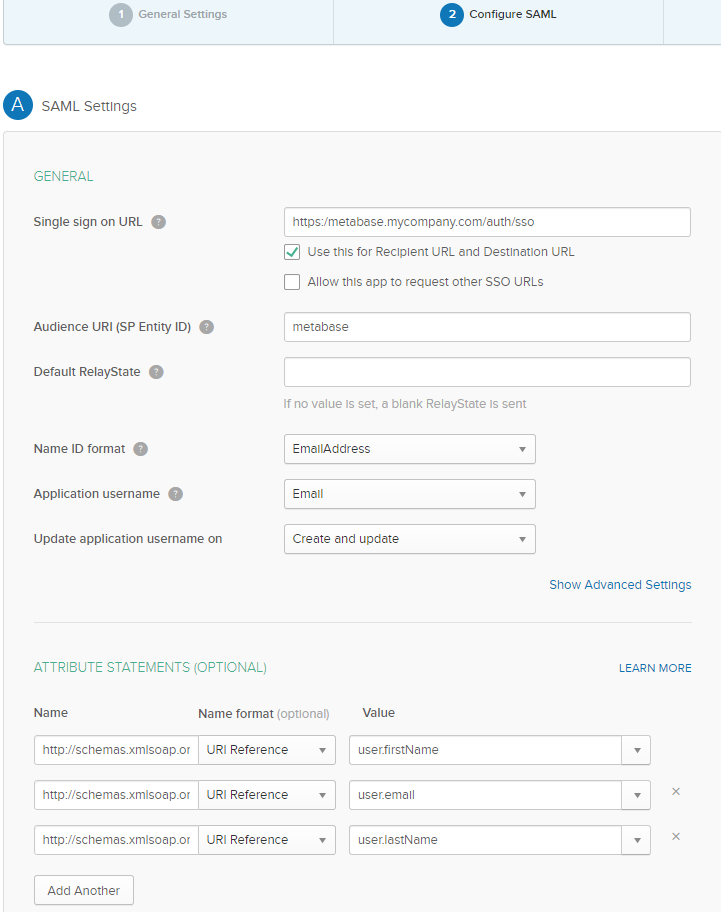This screenshot has height=912, width=721.
Task: Open Update application username on dropdown
Action: [x=409, y=539]
